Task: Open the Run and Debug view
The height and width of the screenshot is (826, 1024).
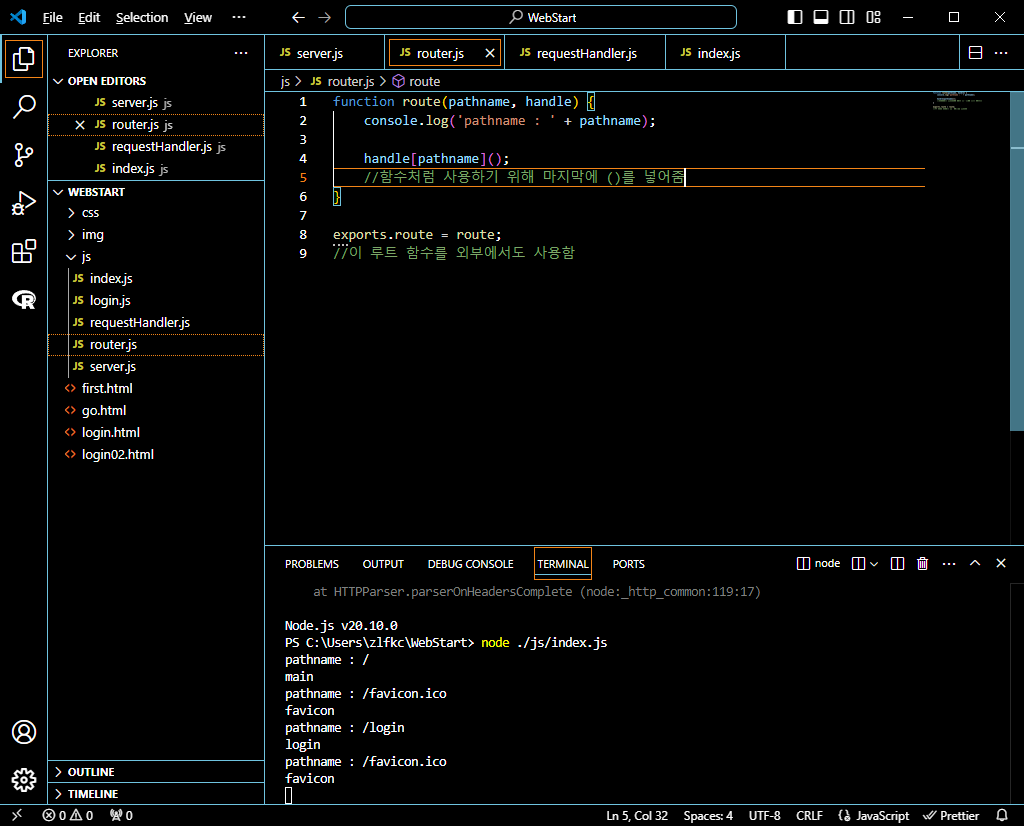Action: 24,204
